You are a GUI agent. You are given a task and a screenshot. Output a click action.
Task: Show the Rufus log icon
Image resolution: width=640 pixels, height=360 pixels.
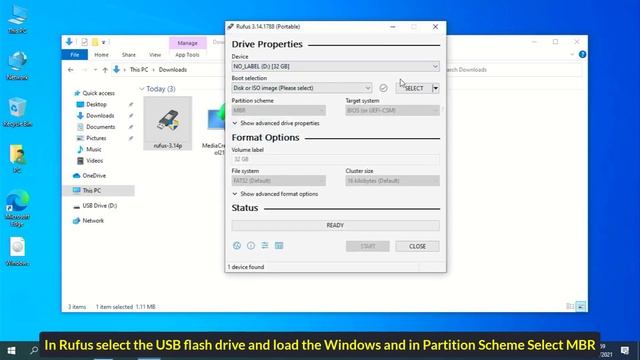coord(279,246)
